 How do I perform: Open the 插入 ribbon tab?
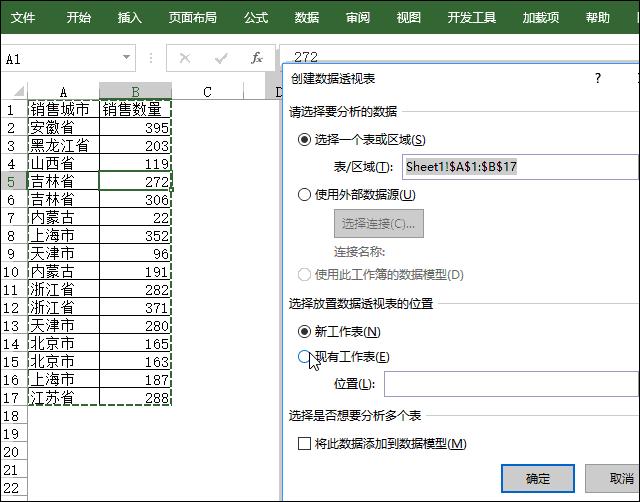coord(130,17)
